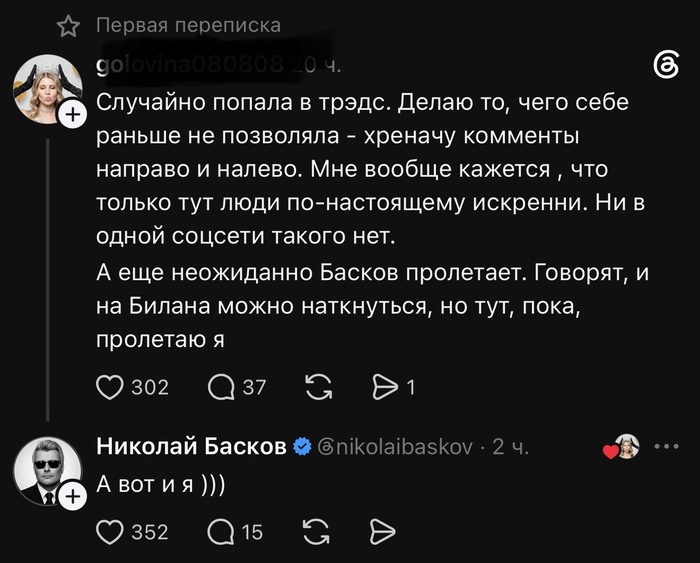
Task: Open Nikolai Baskov's profile photo with sunglasses
Action: pyautogui.click(x=47, y=471)
